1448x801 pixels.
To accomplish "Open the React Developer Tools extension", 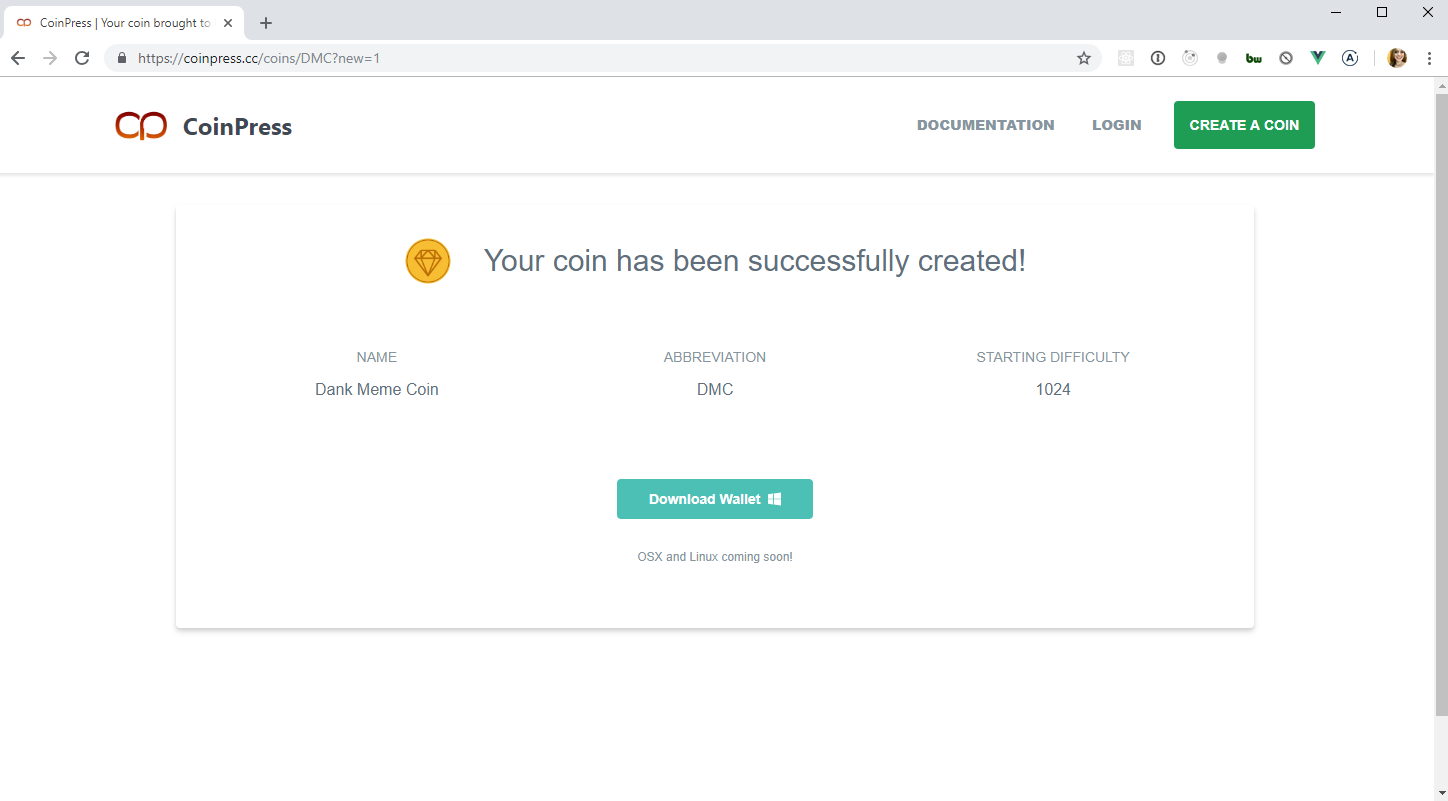I will [x=1126, y=58].
